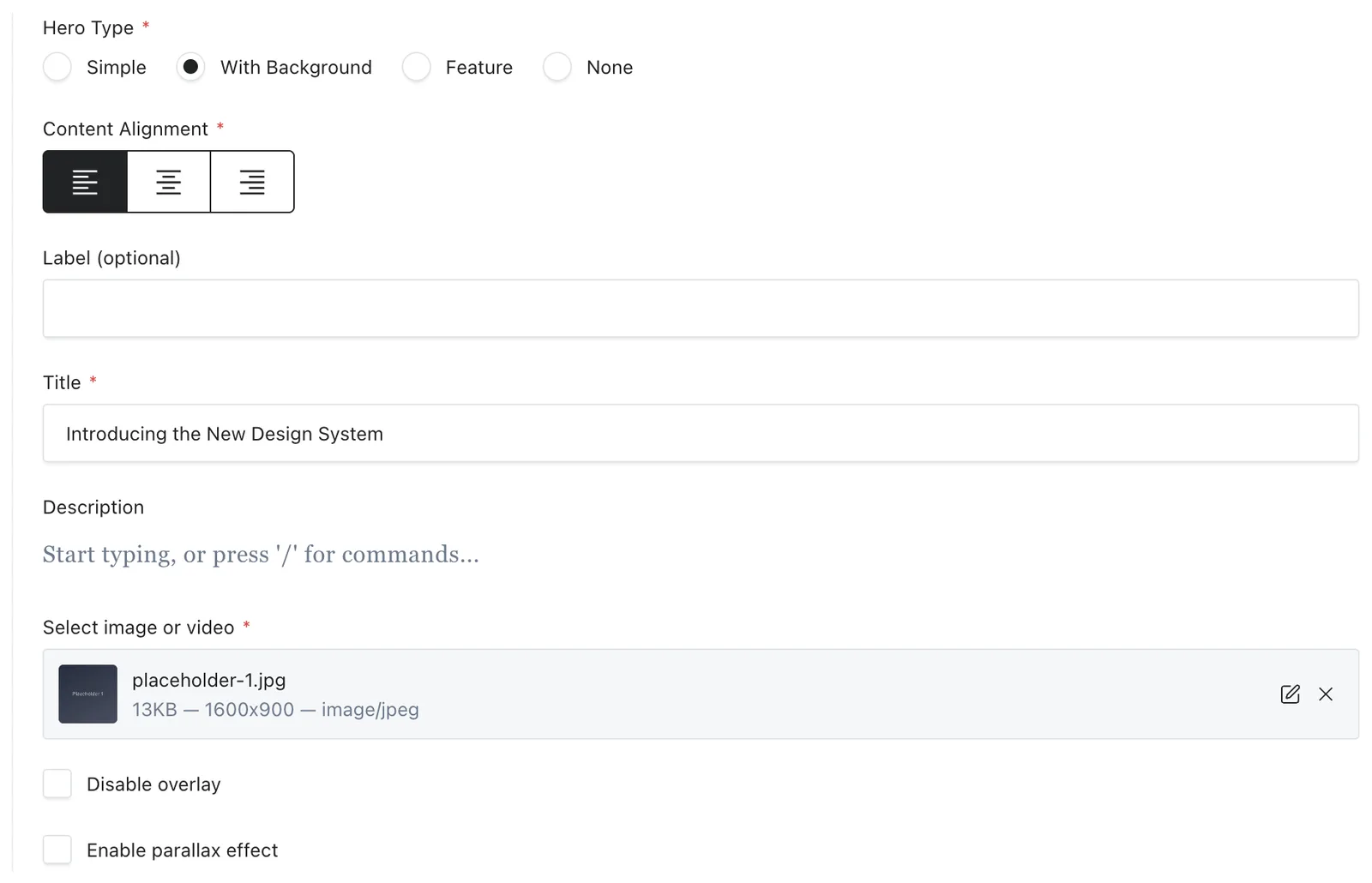1372x883 pixels.
Task: Choose the Simple hero type
Action: [57, 67]
